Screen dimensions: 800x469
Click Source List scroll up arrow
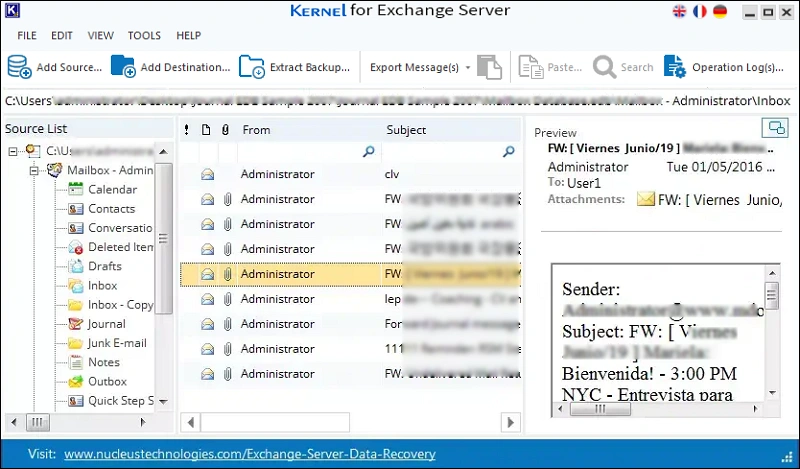pyautogui.click(x=163, y=152)
